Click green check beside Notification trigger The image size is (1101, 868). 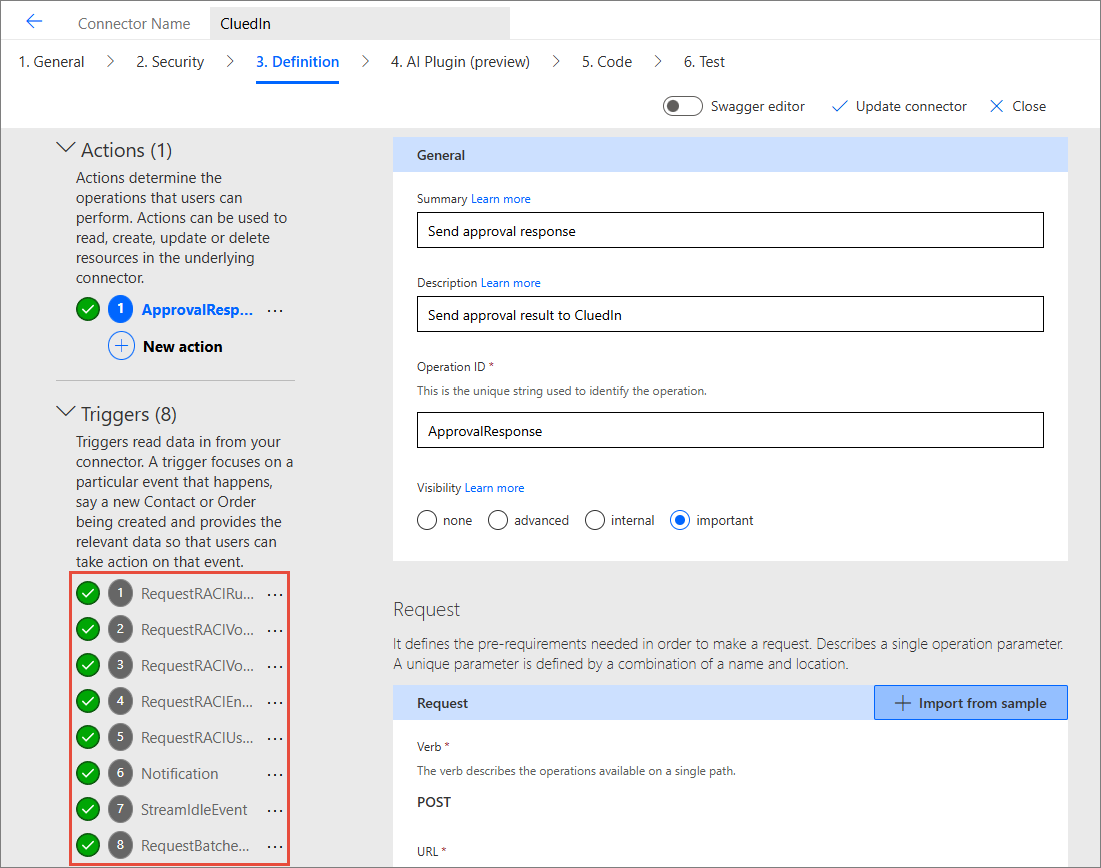(88, 773)
